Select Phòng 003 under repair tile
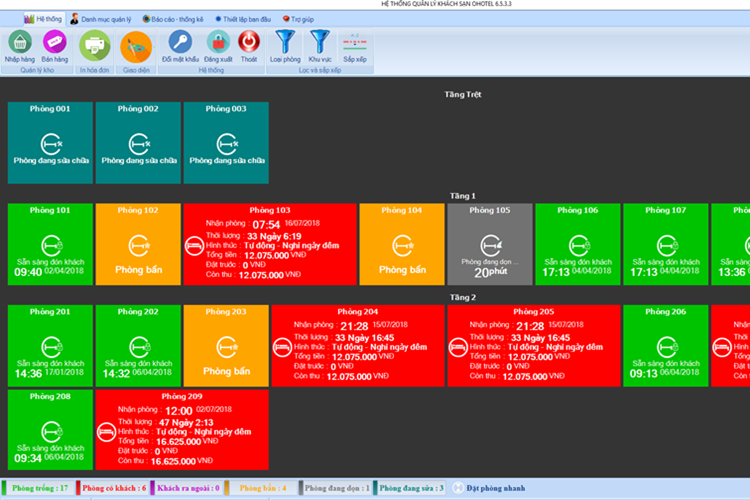The height and width of the screenshot is (500, 750). pyautogui.click(x=226, y=143)
